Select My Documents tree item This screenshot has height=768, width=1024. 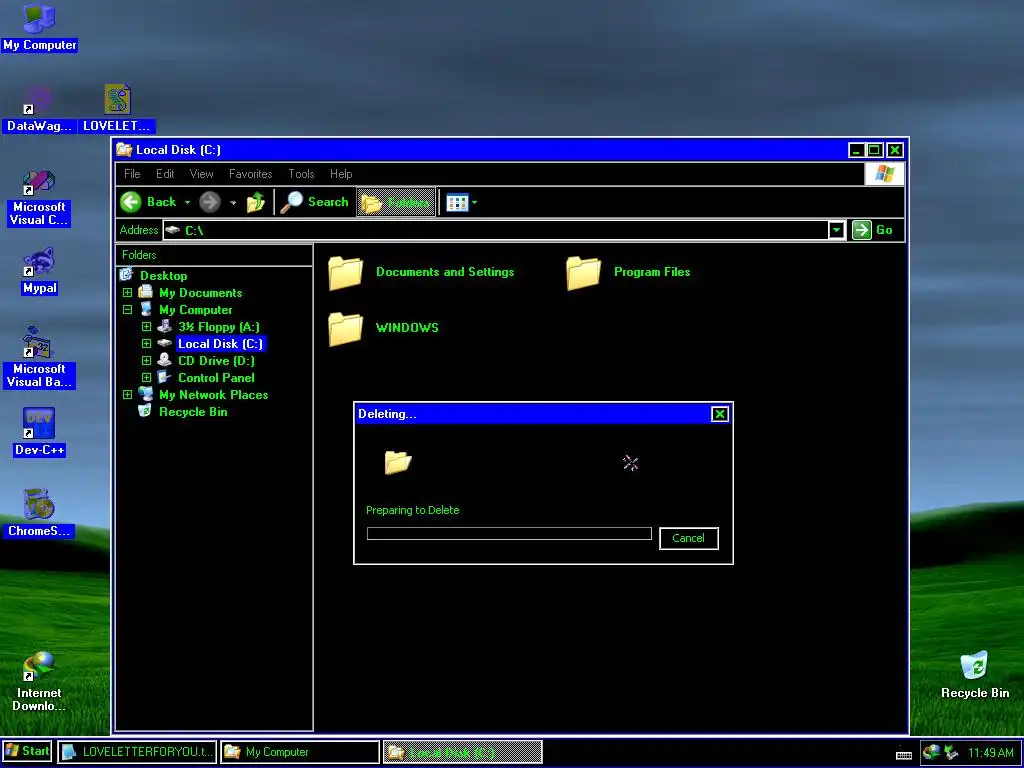[200, 293]
